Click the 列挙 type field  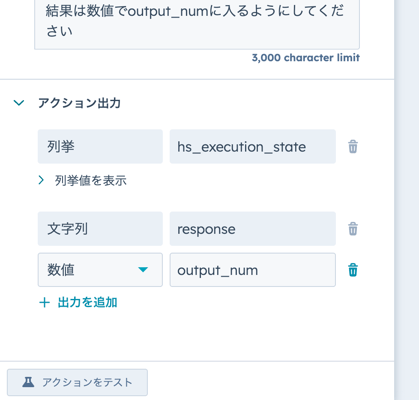[x=100, y=147]
